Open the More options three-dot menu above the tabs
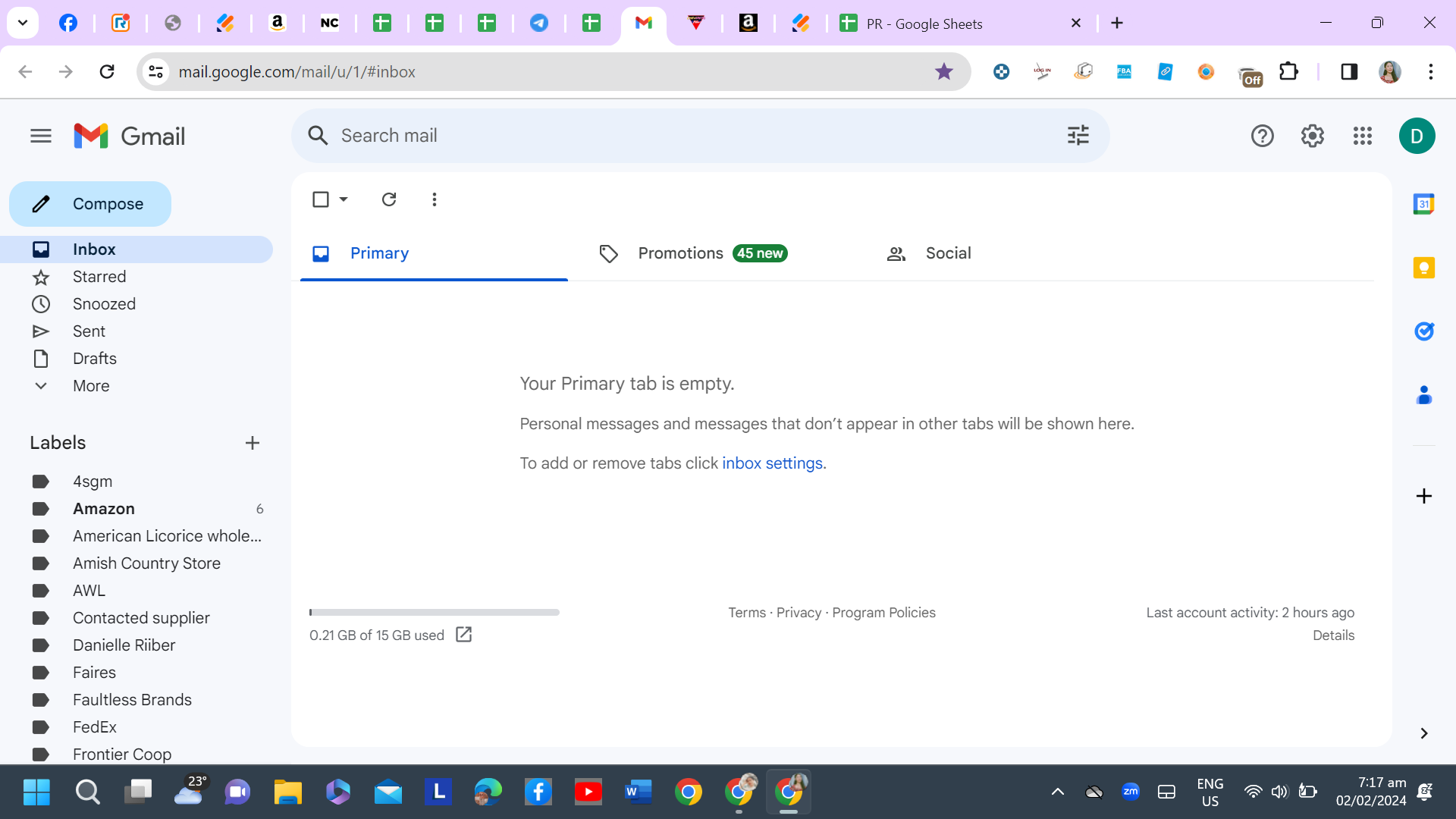1456x819 pixels. coord(434,199)
